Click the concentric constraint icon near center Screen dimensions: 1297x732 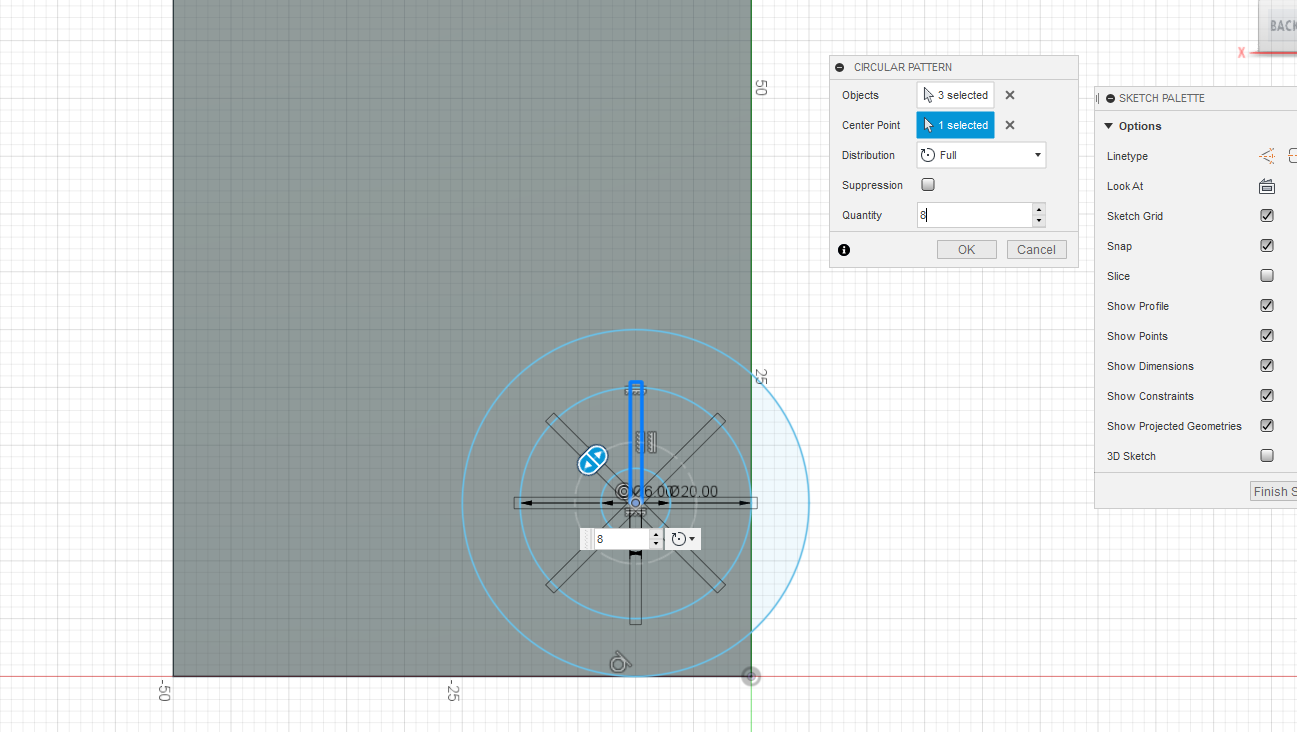click(x=624, y=491)
